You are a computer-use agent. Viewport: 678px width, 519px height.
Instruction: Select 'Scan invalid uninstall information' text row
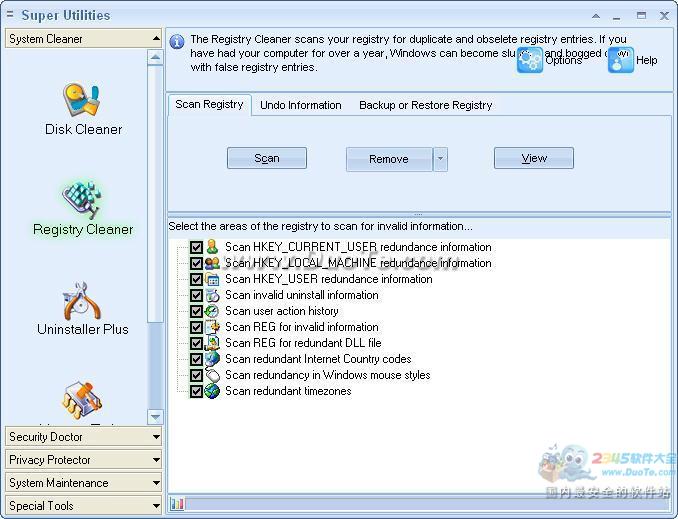point(302,295)
